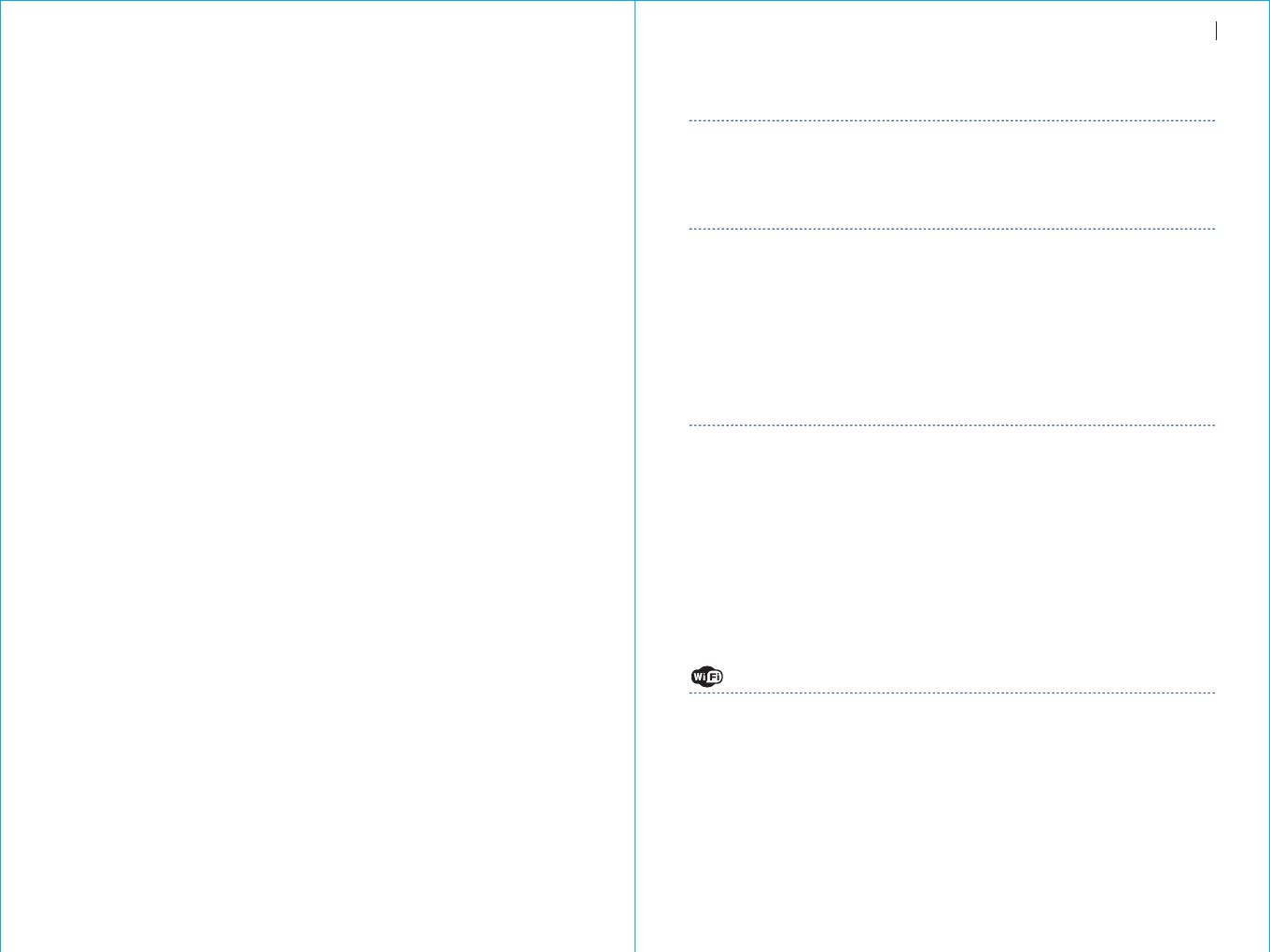The image size is (1270, 952).
Task: Click the third dotted divider line
Action: pyautogui.click(x=952, y=426)
